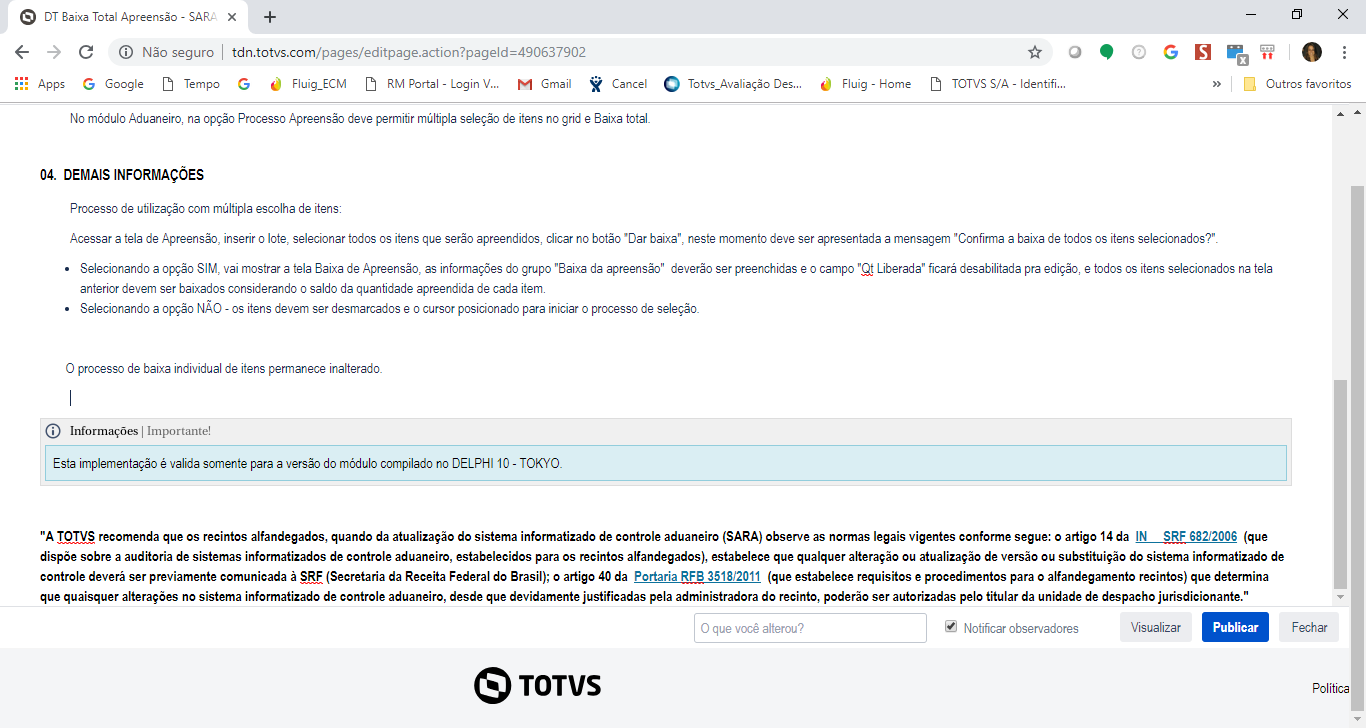Click the Fechar button
The image size is (1366, 728).
click(1309, 627)
